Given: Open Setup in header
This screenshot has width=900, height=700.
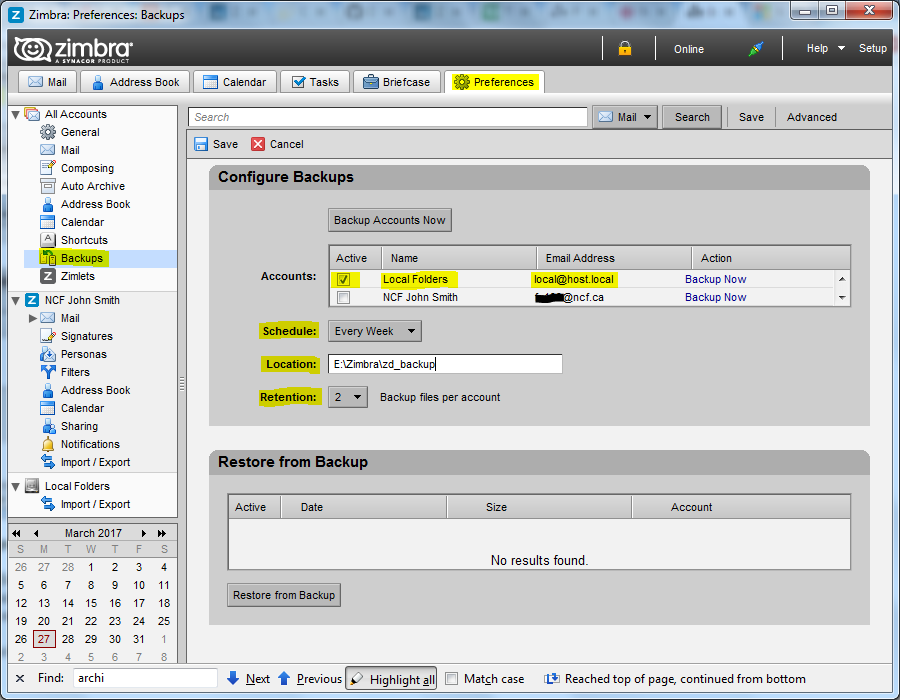Looking at the screenshot, I should point(872,48).
